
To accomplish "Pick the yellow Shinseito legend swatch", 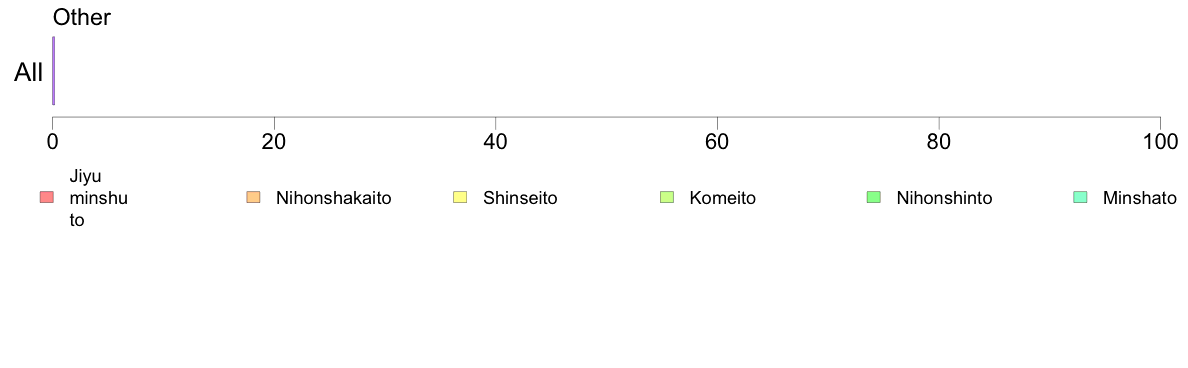I will [460, 198].
